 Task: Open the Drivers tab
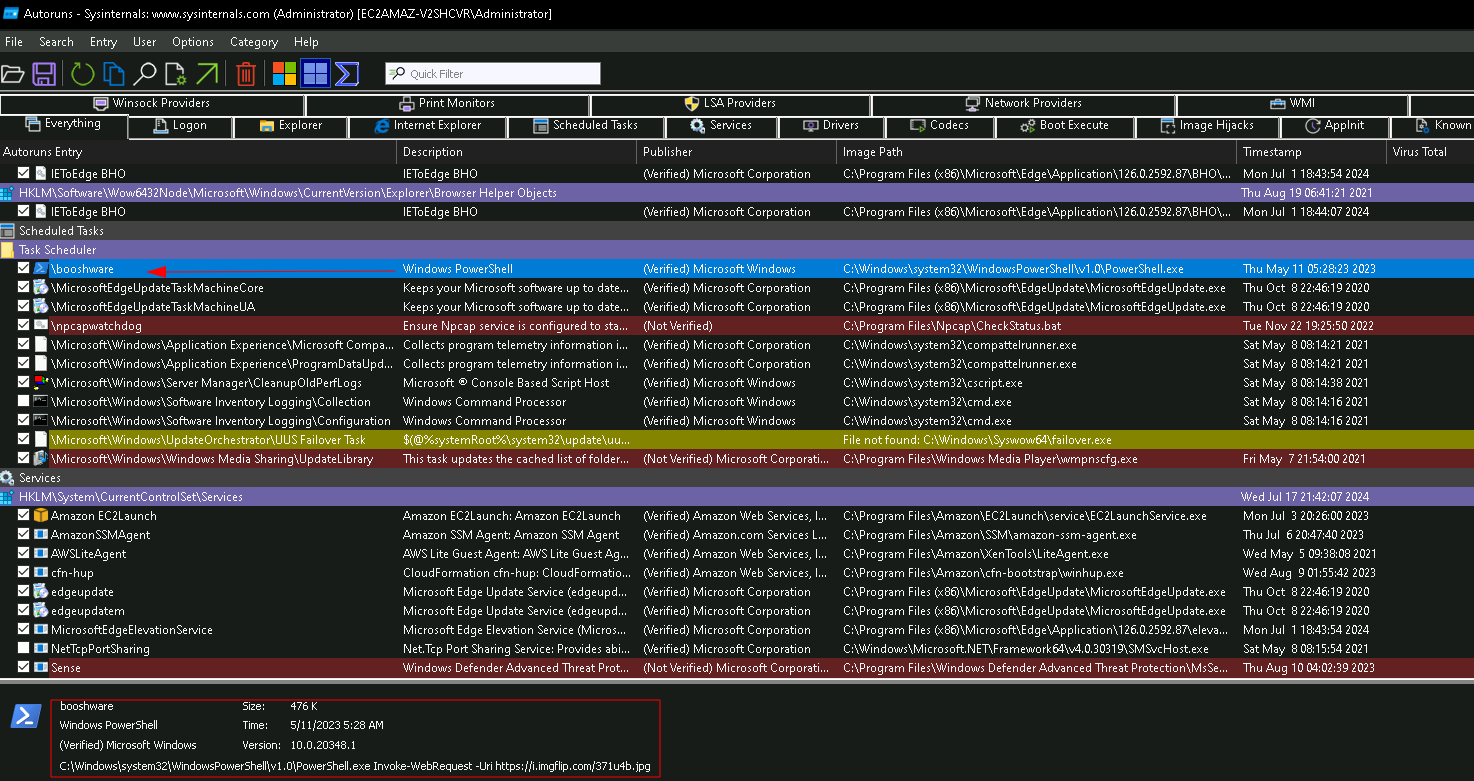click(831, 126)
